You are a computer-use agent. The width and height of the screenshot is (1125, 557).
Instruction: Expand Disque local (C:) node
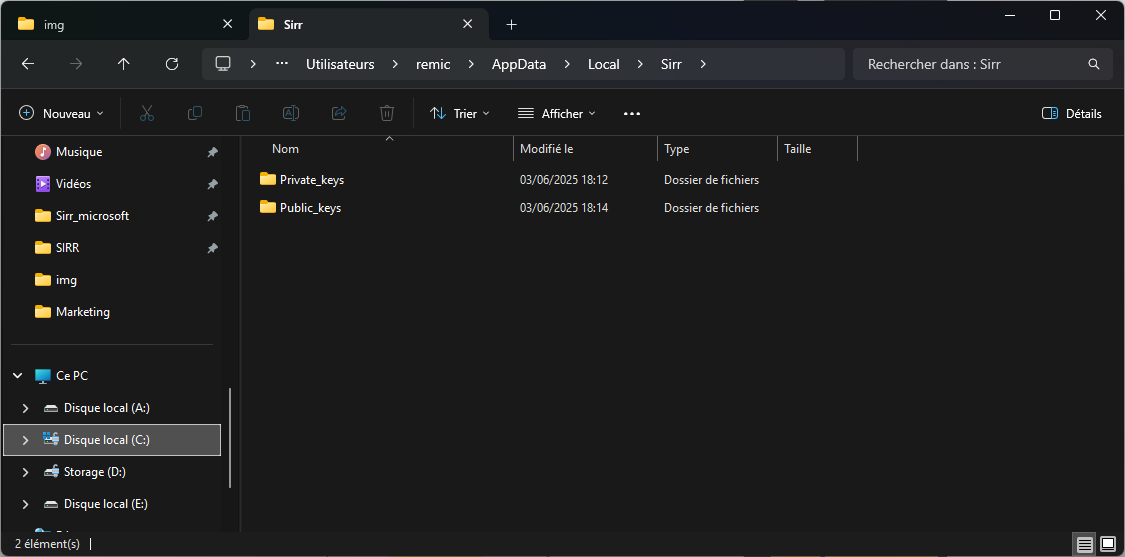click(26, 440)
